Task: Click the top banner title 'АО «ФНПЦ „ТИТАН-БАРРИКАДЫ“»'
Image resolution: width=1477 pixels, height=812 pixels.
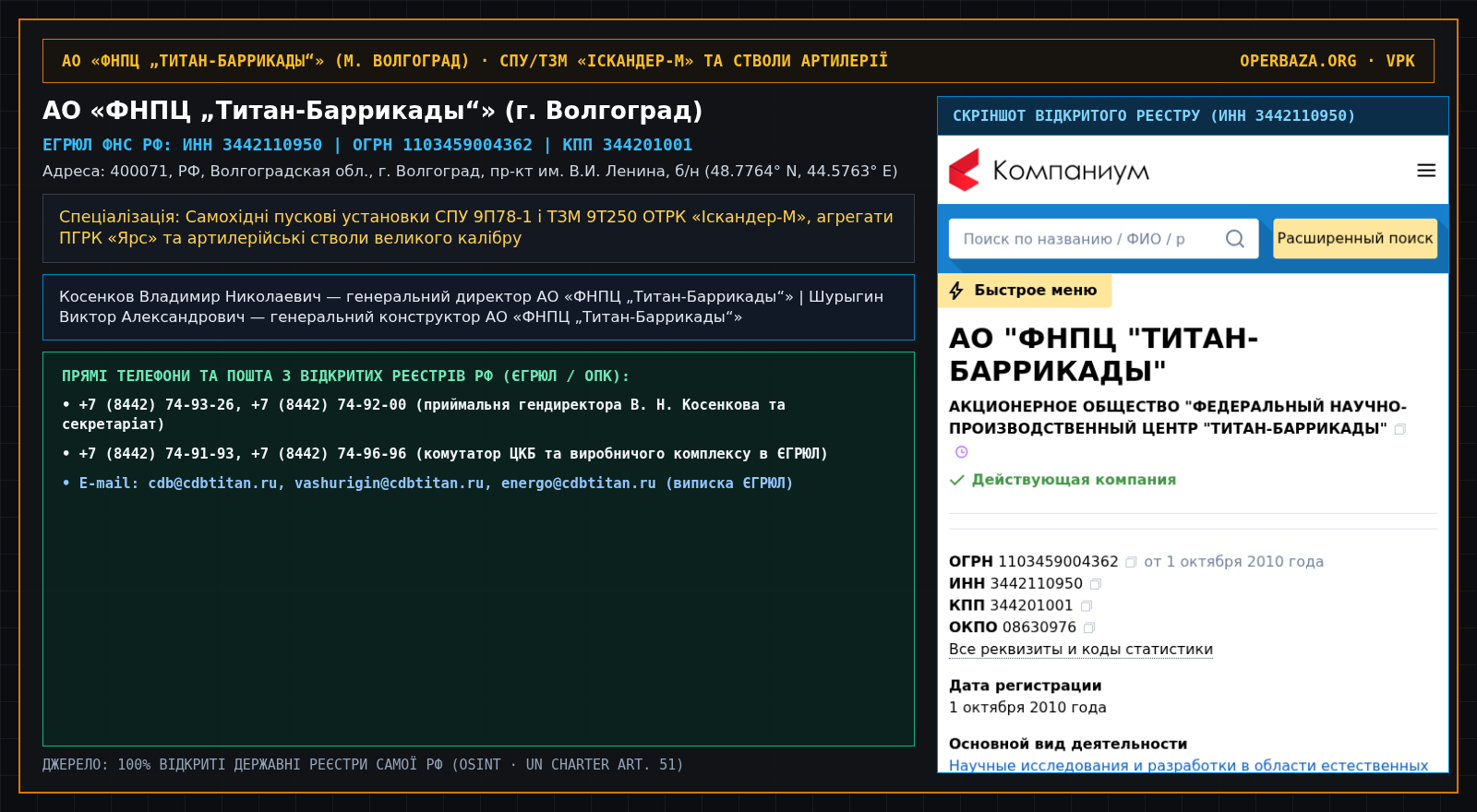Action: 474,61
